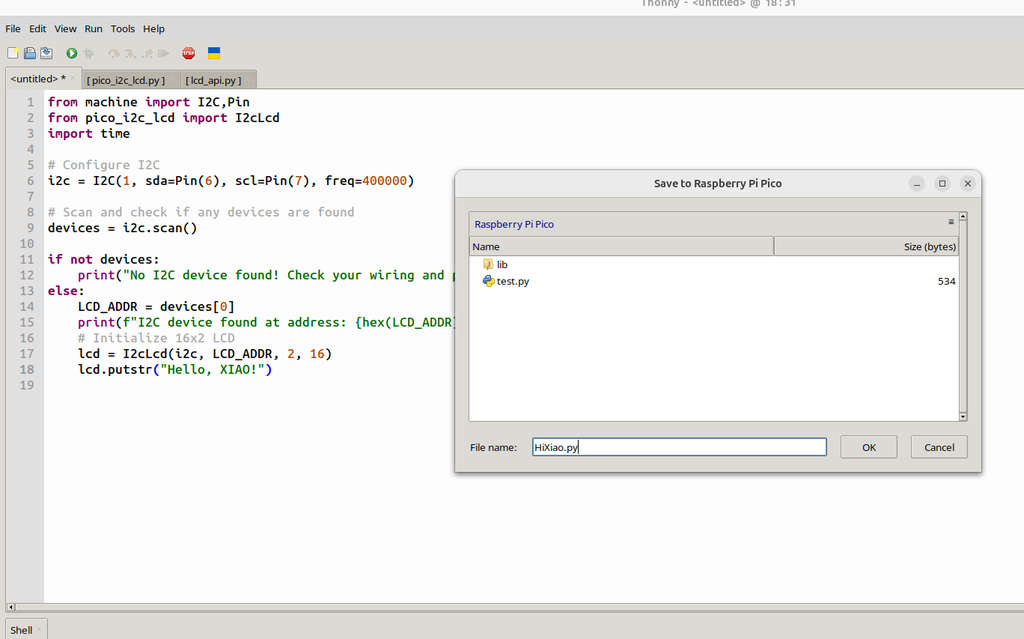Click the '# Configure I2C' comment
The image size is (1024, 639).
103,165
